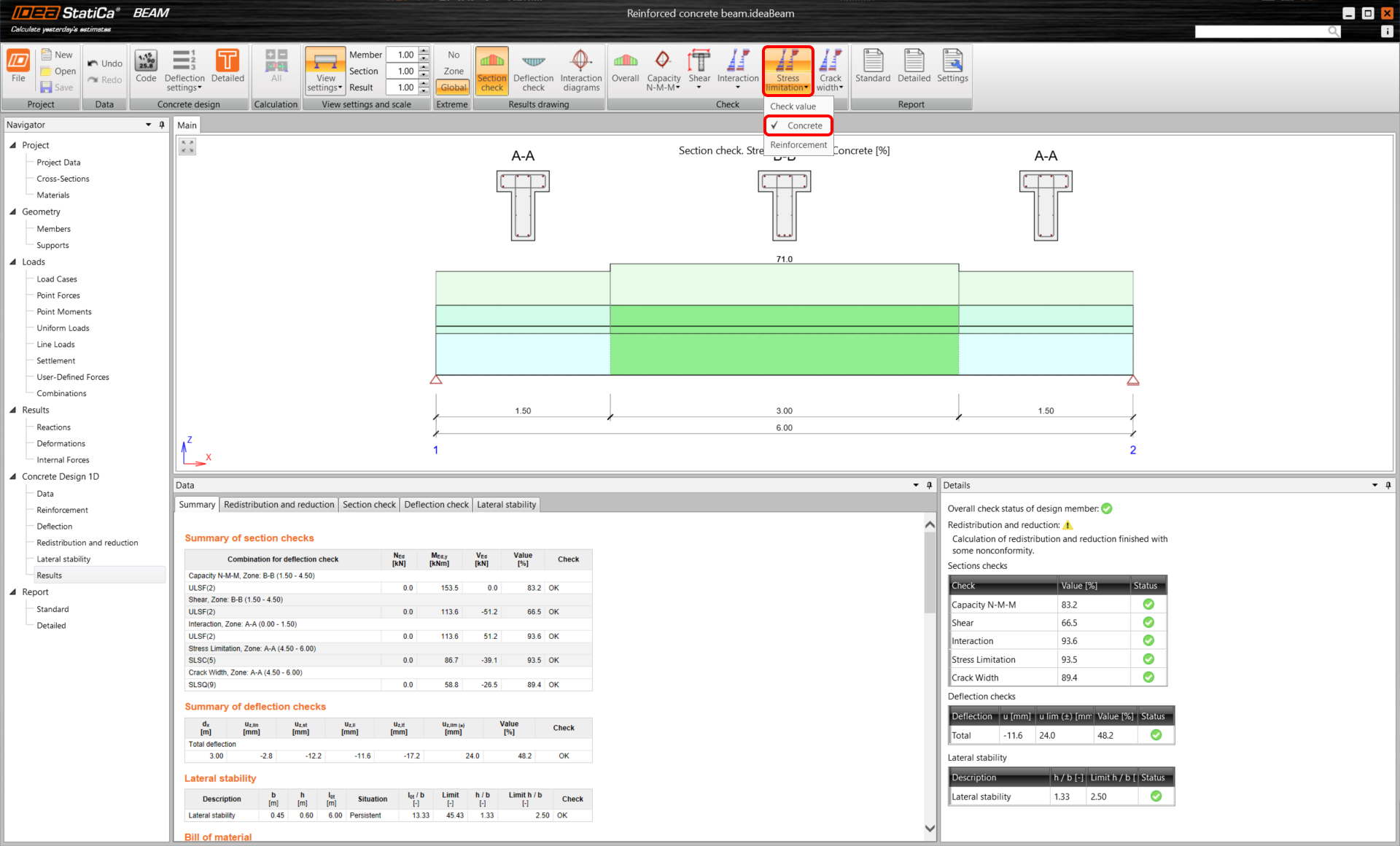Toggle the Section check results drawing

(491, 69)
